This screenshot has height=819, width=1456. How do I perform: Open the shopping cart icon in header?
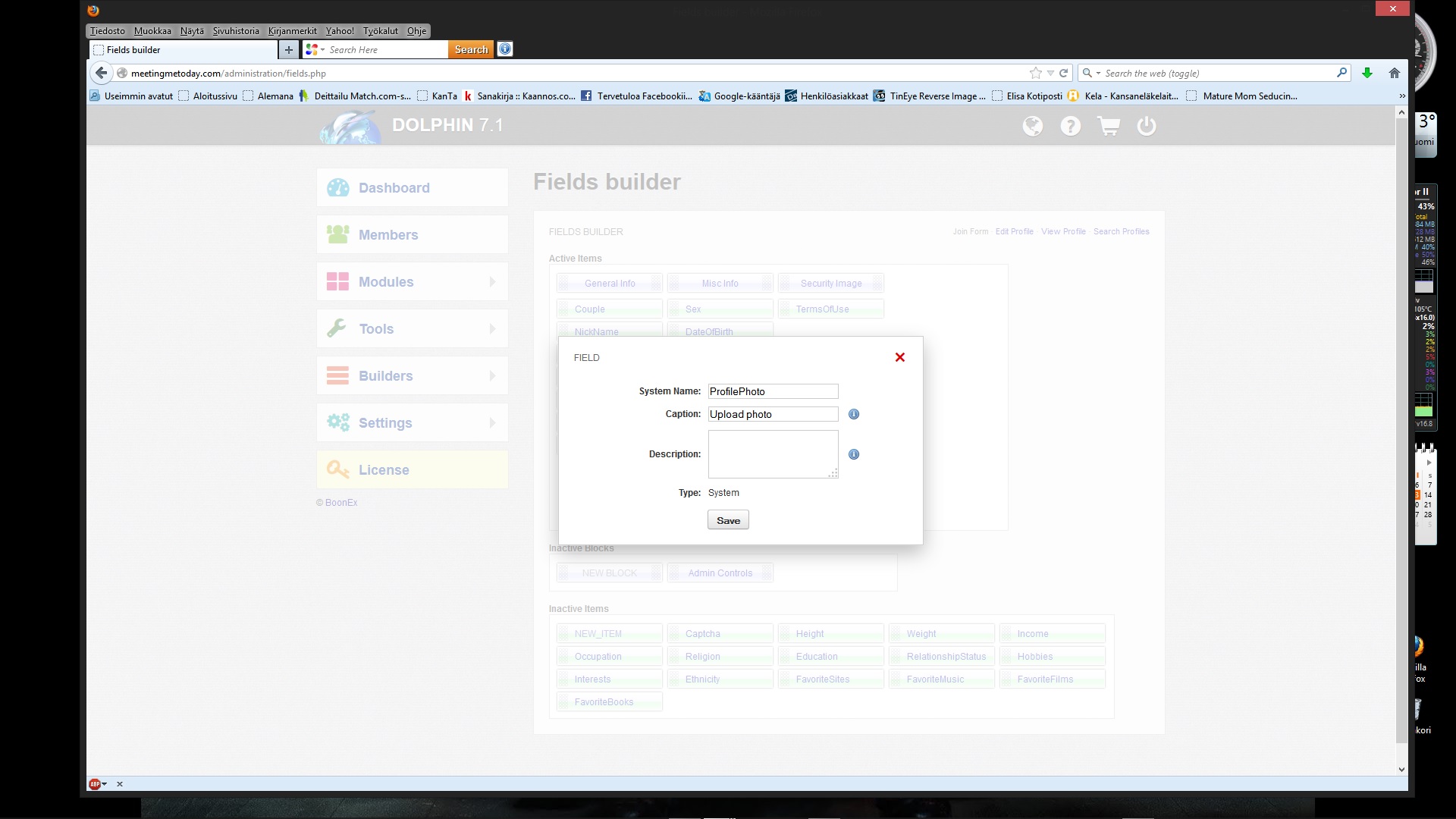[1108, 126]
